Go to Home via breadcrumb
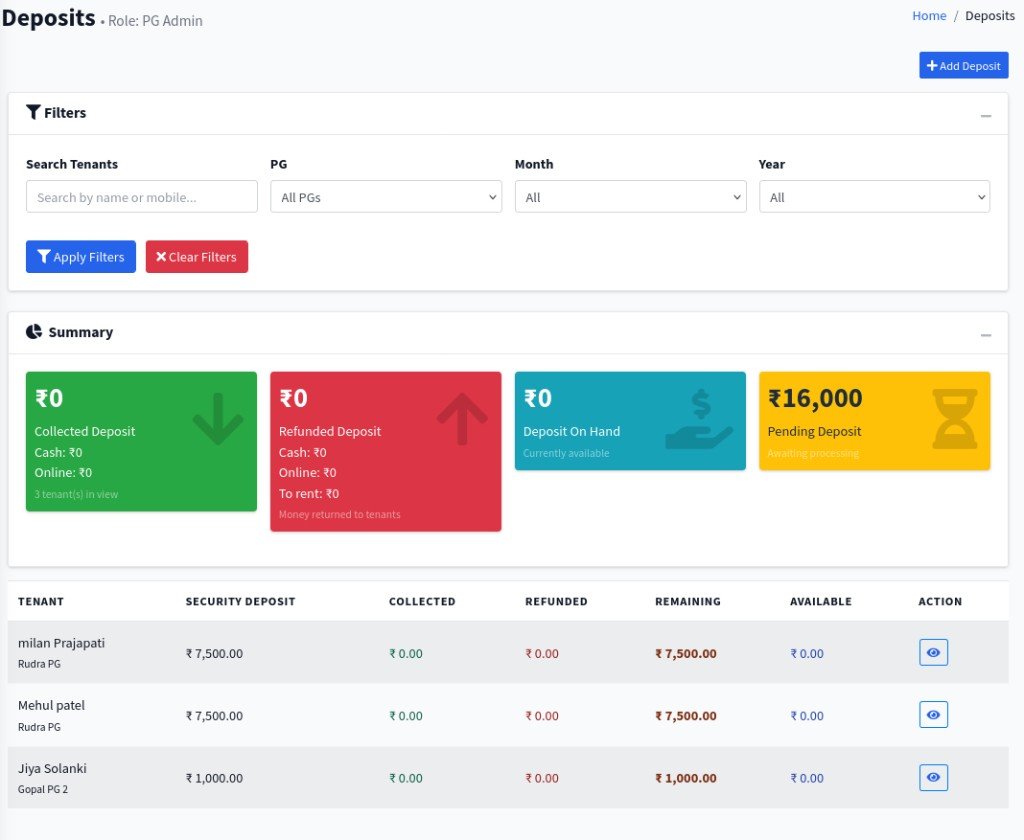 point(929,16)
